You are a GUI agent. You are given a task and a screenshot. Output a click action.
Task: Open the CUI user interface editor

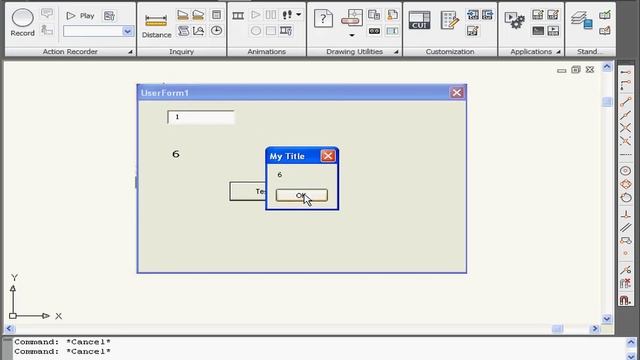pyautogui.click(x=419, y=20)
